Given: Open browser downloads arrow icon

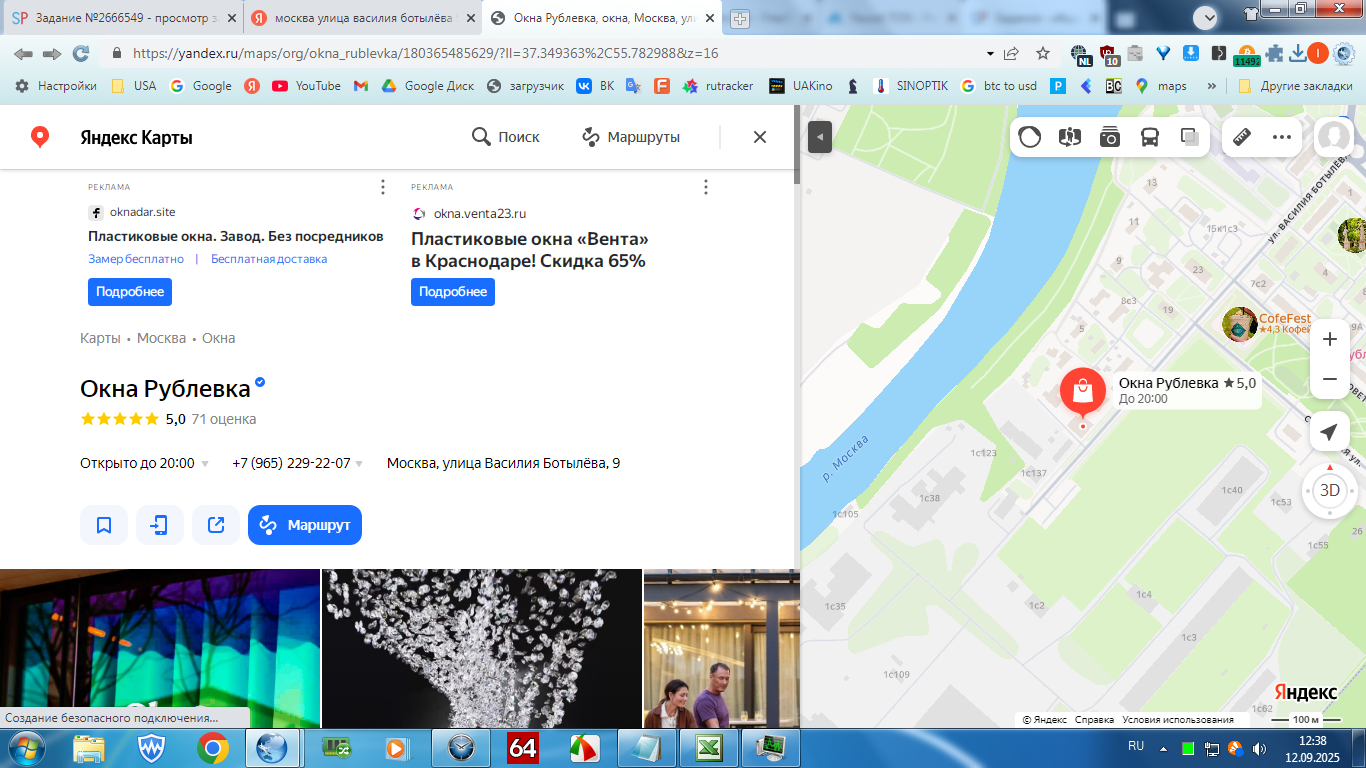Looking at the screenshot, I should click(1298, 54).
